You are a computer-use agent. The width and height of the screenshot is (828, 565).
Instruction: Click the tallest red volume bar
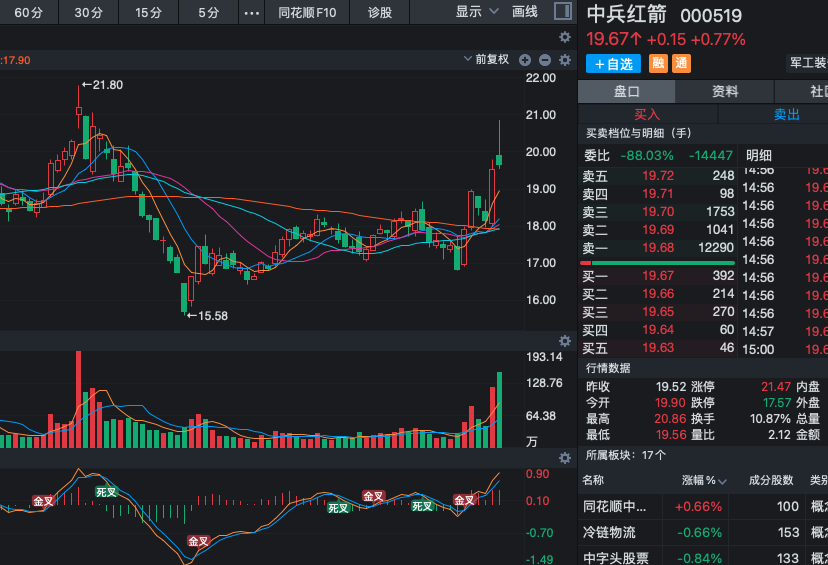pos(79,399)
